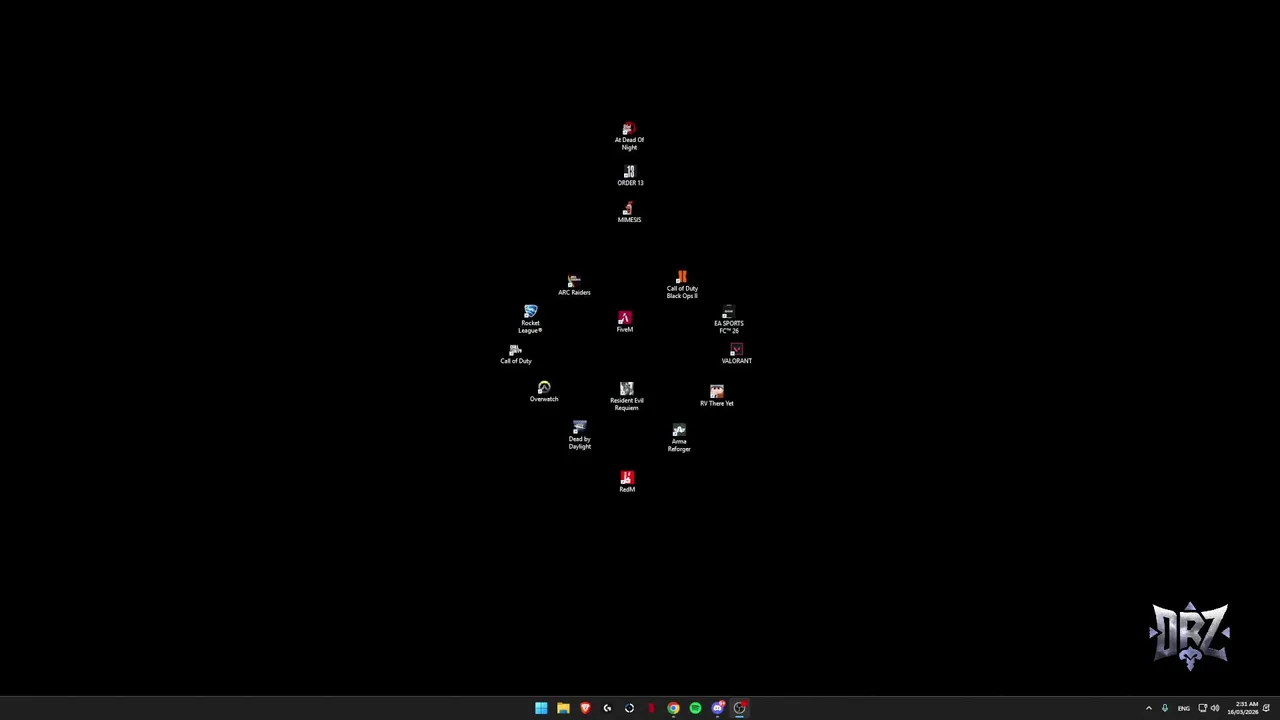The width and height of the screenshot is (1280, 720).
Task: Click the Rocket League desktop icon
Action: 530,319
